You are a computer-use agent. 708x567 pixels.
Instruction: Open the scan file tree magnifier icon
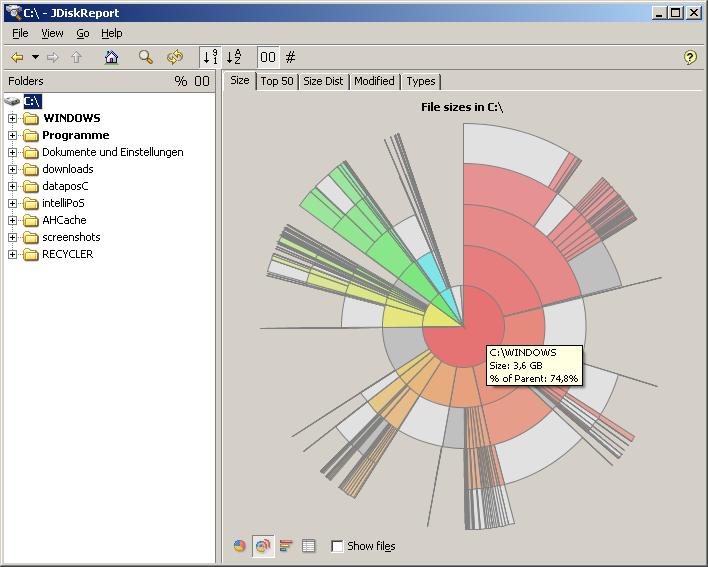[x=145, y=57]
